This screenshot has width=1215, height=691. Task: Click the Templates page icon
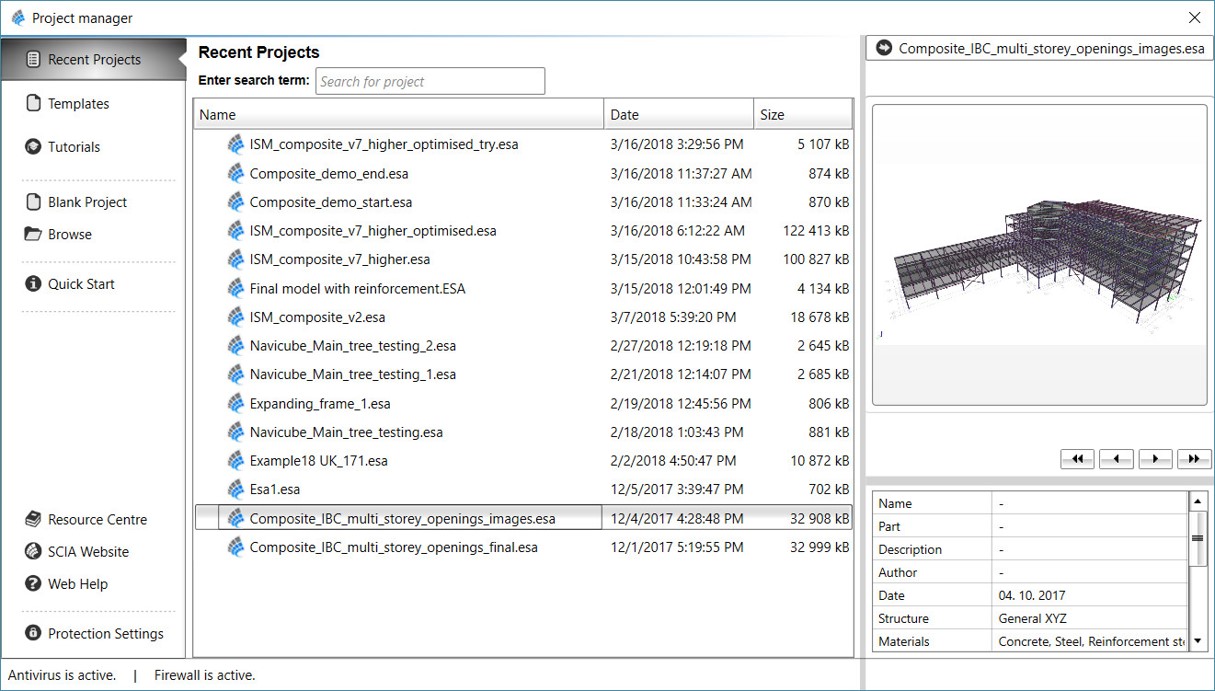[x=33, y=104]
